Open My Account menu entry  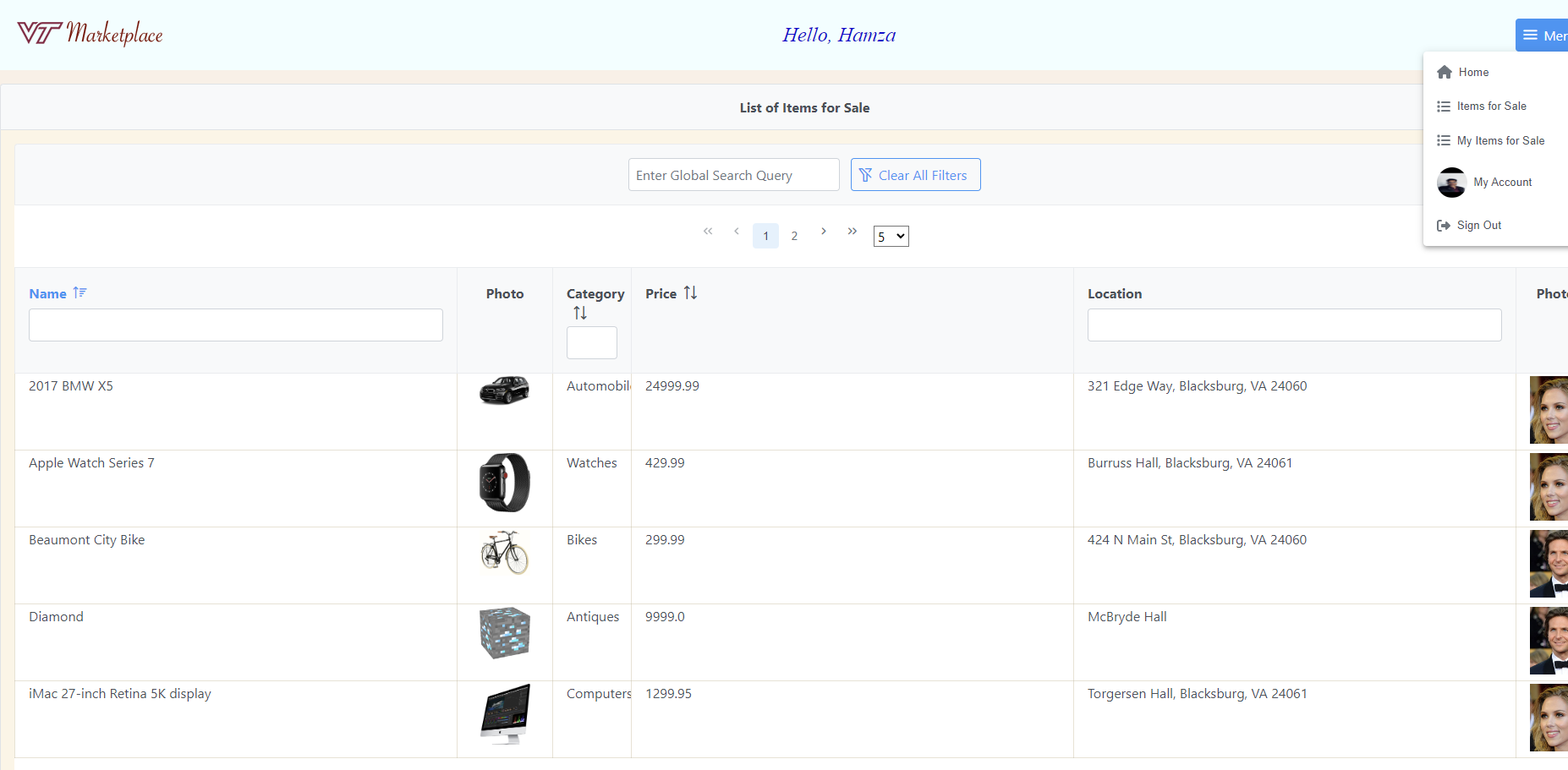pyautogui.click(x=1495, y=183)
